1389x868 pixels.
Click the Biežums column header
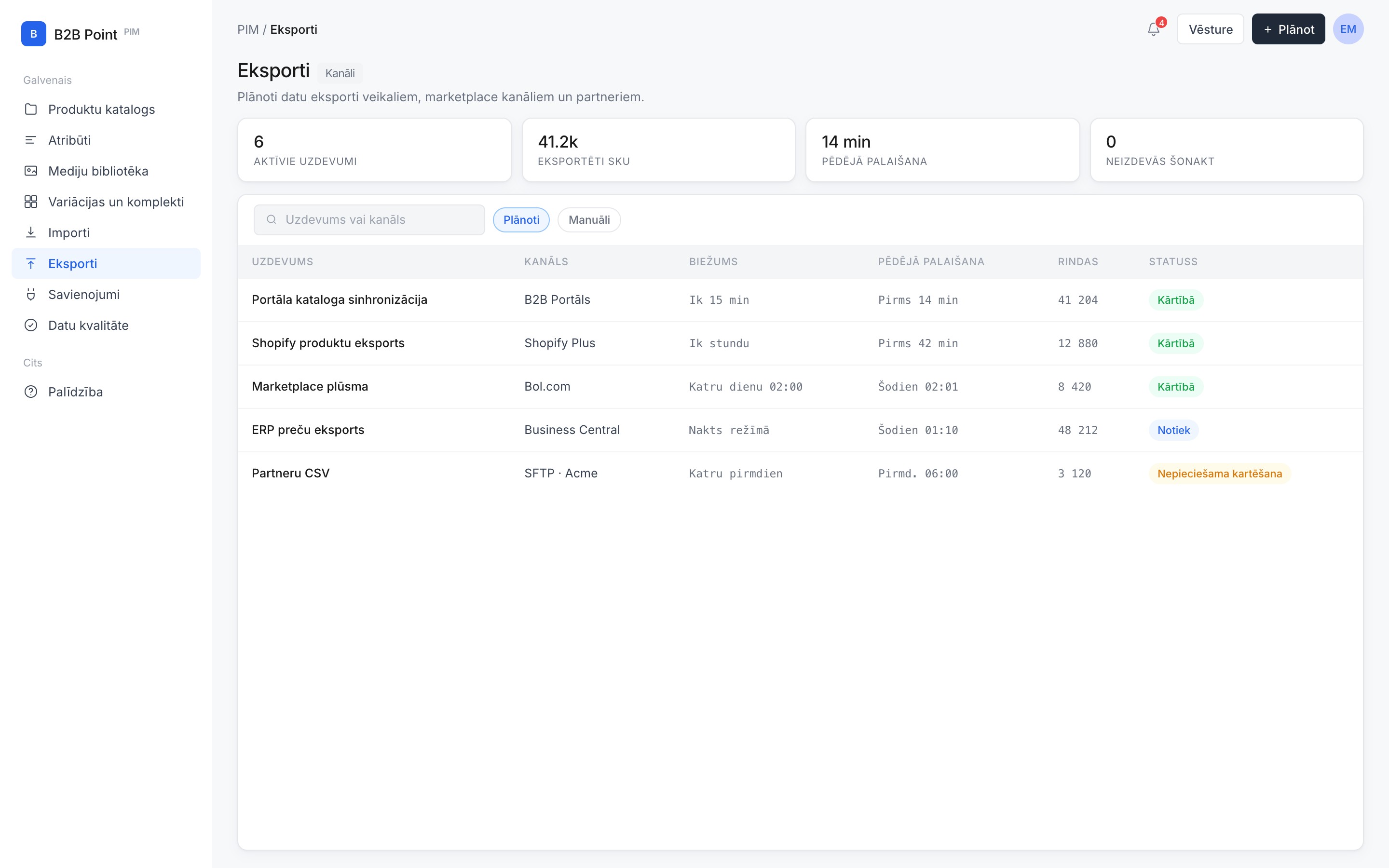pyautogui.click(x=713, y=262)
